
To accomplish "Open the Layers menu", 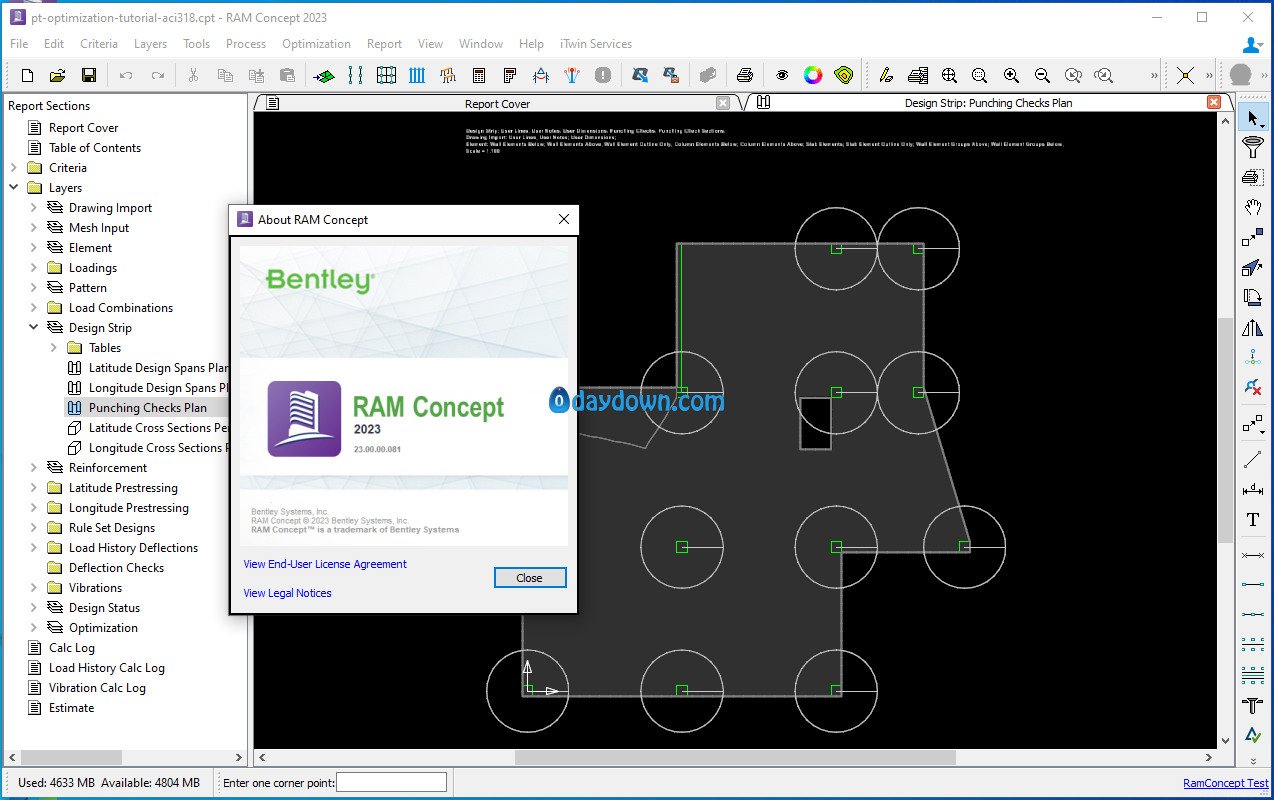I will 151,44.
